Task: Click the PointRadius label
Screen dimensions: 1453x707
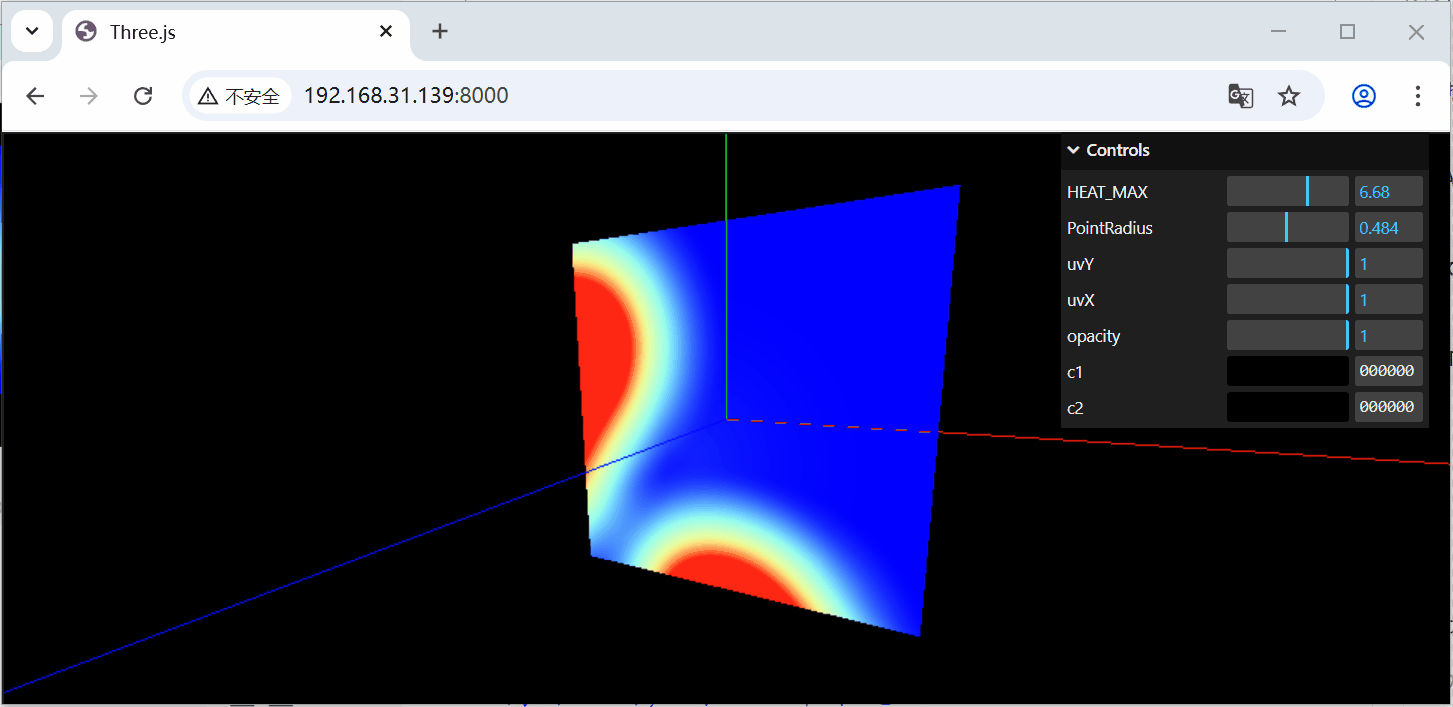Action: pyautogui.click(x=1110, y=228)
